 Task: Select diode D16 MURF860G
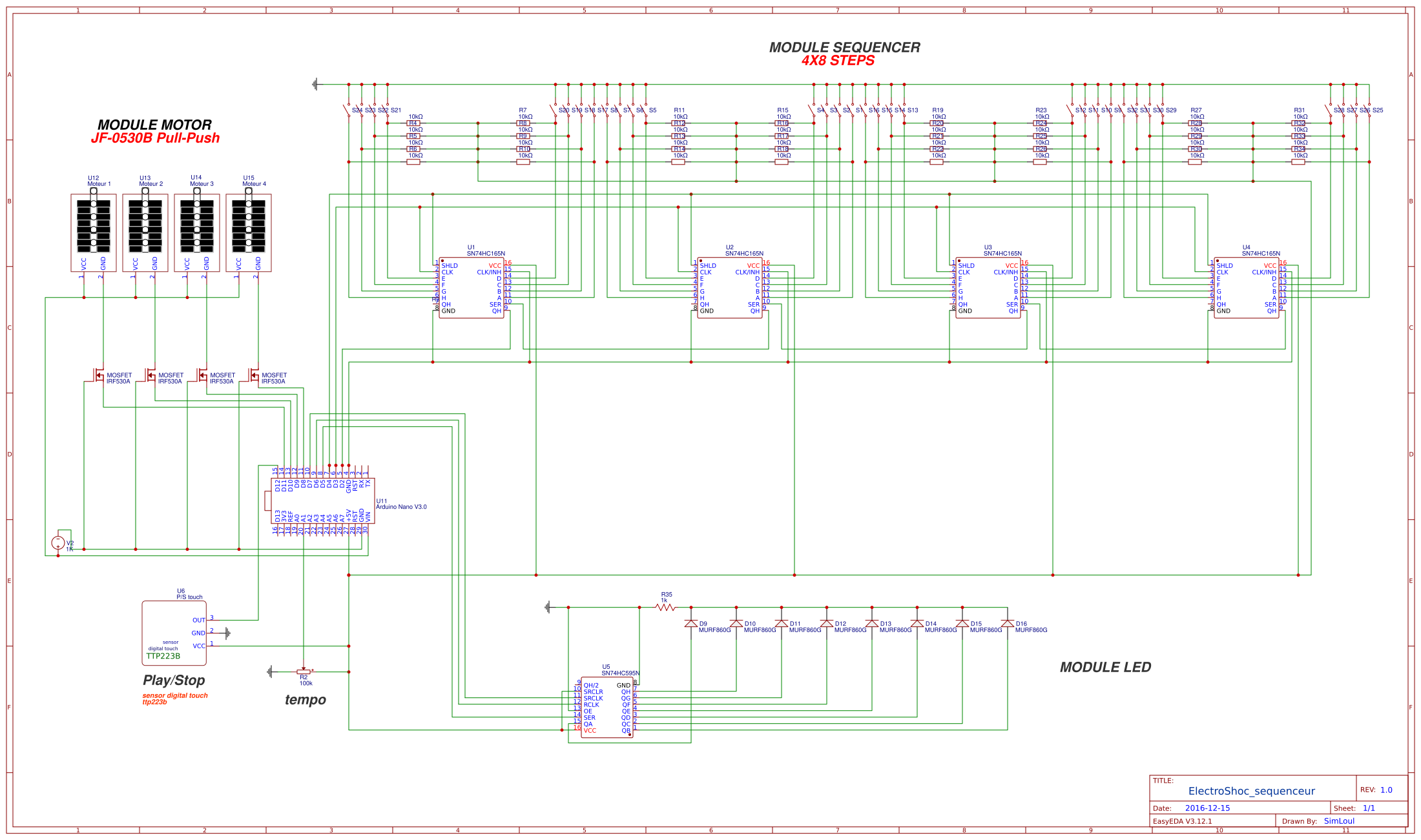(1008, 624)
